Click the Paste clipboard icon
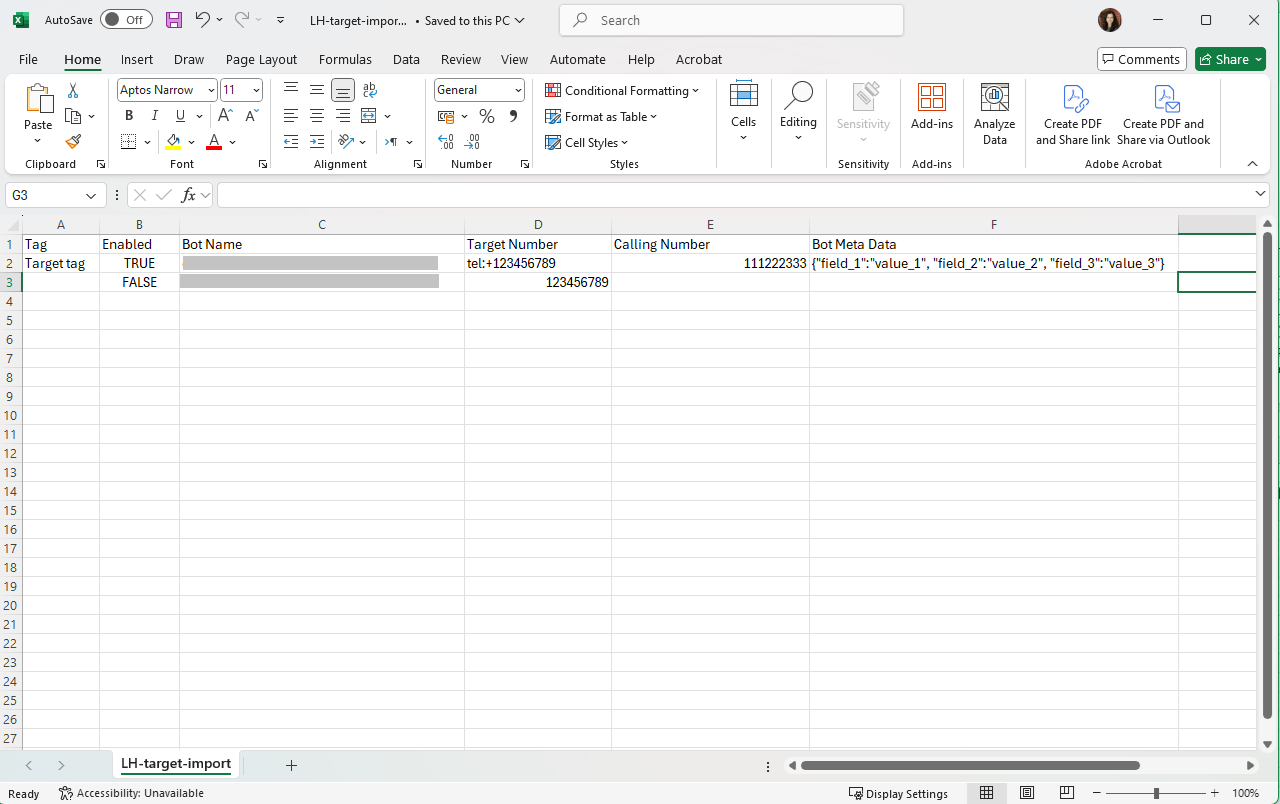 pyautogui.click(x=38, y=100)
